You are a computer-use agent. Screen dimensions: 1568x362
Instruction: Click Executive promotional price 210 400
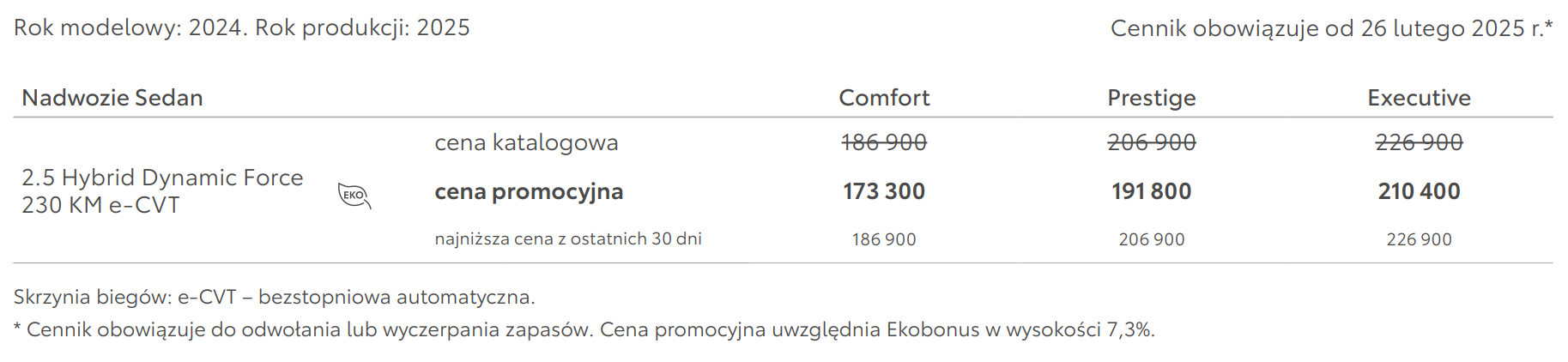[1419, 191]
